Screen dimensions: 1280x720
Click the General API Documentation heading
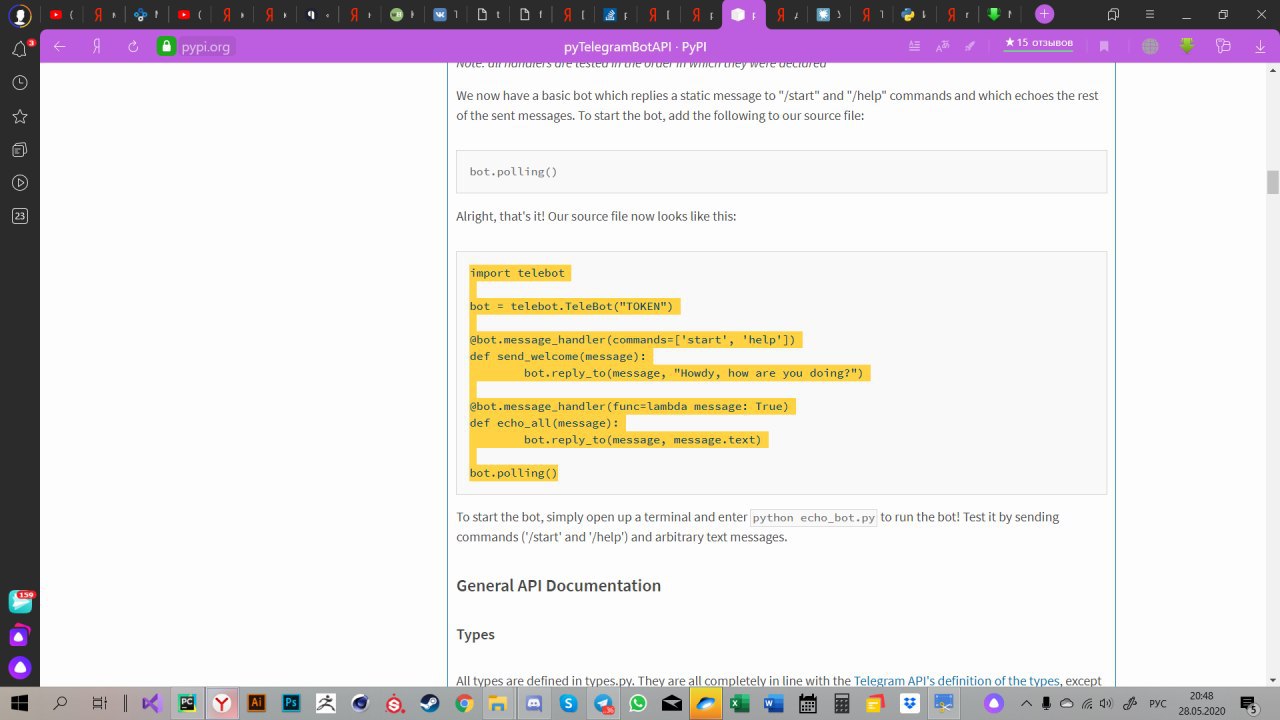tap(558, 585)
